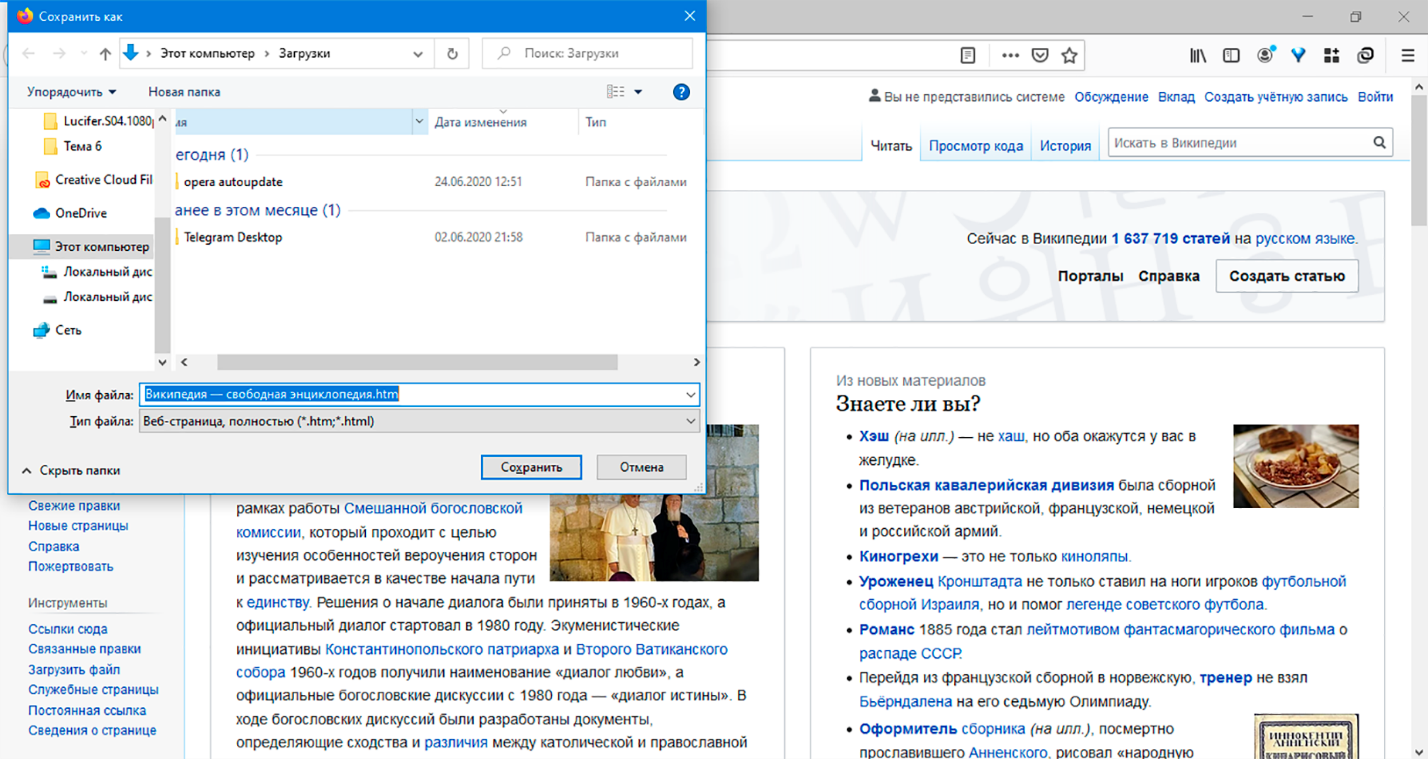Open address path history dropdown arrow
The image size is (1428, 759).
click(x=418, y=54)
